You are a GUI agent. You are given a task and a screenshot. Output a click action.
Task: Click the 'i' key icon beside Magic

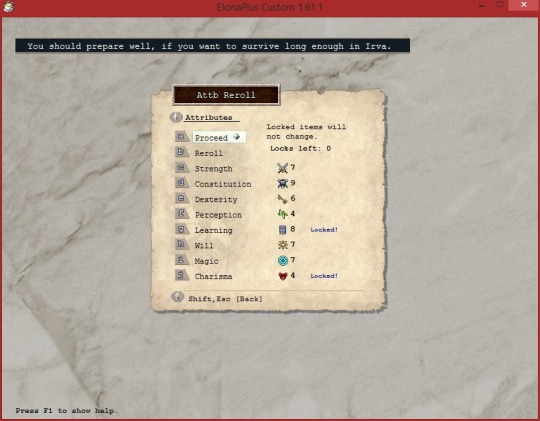tap(181, 259)
